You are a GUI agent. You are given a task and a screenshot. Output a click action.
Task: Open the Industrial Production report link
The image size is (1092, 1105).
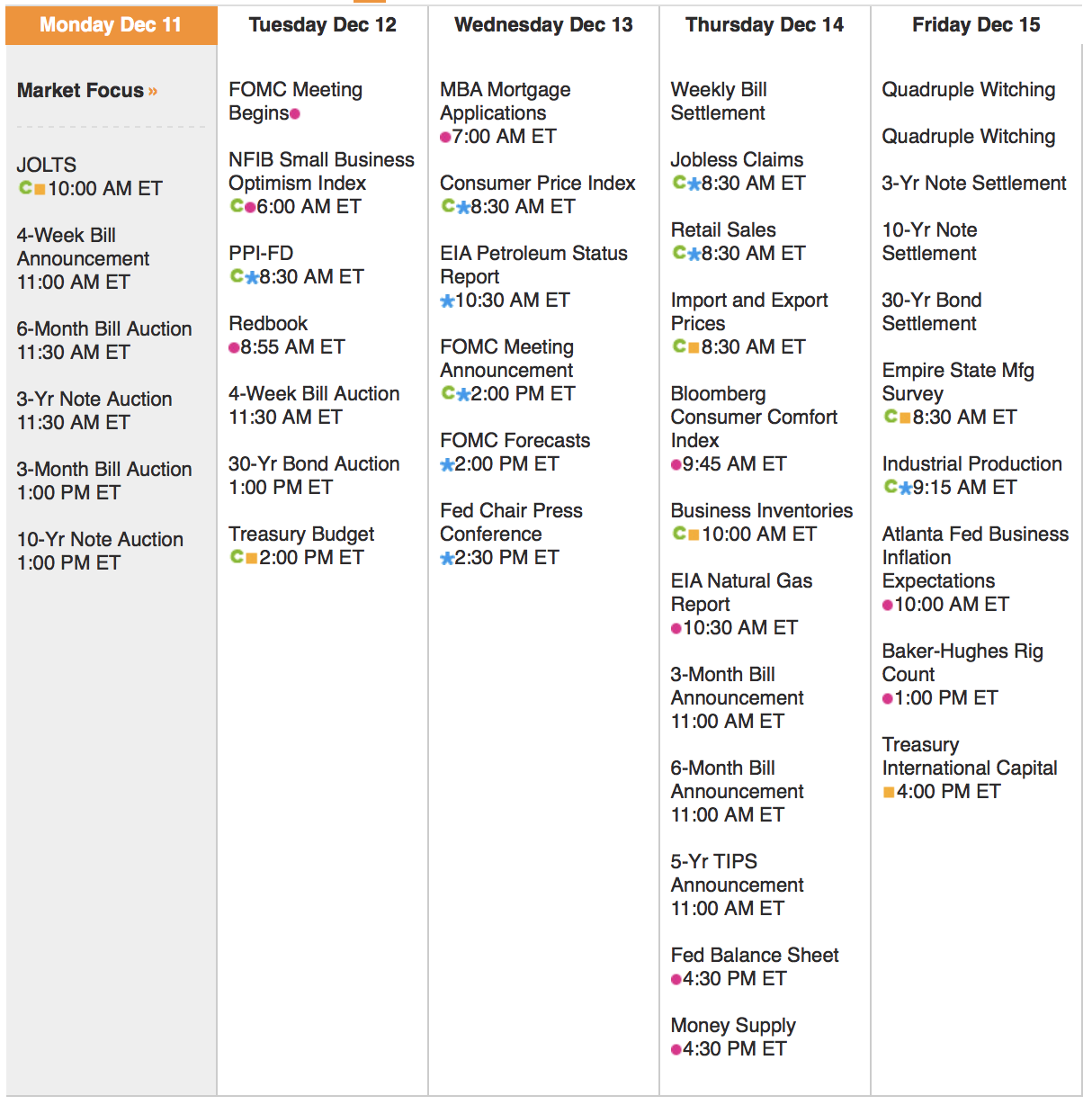coord(971,463)
